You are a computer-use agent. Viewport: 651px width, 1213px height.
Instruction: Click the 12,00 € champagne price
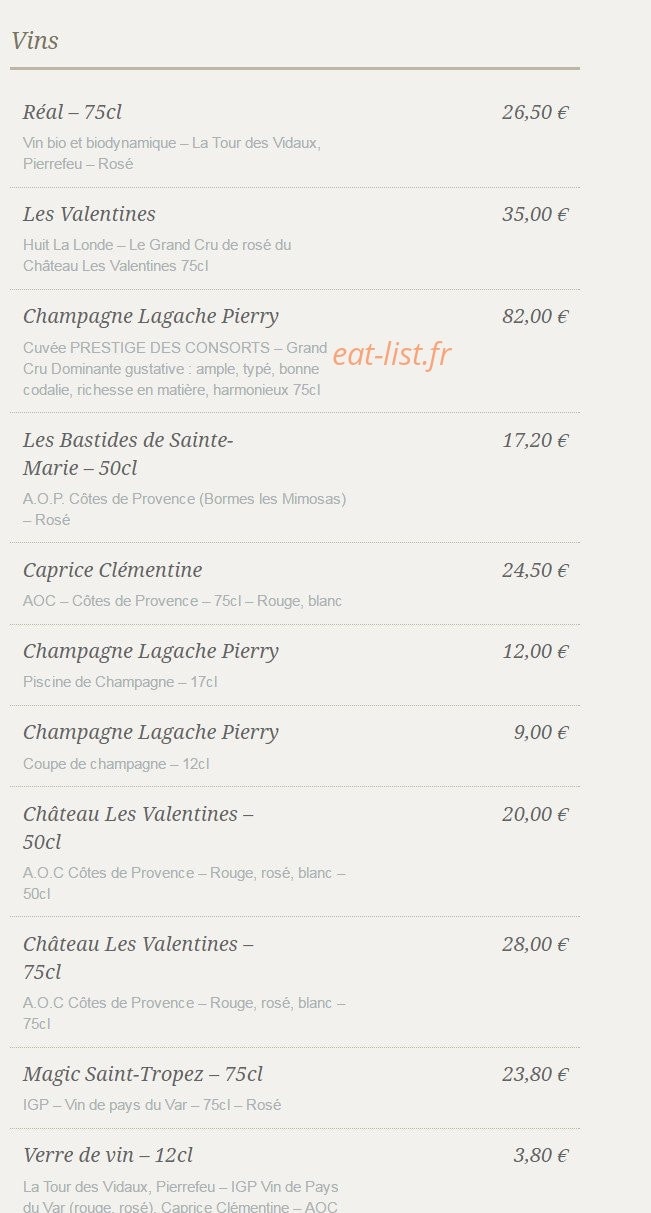pos(535,651)
